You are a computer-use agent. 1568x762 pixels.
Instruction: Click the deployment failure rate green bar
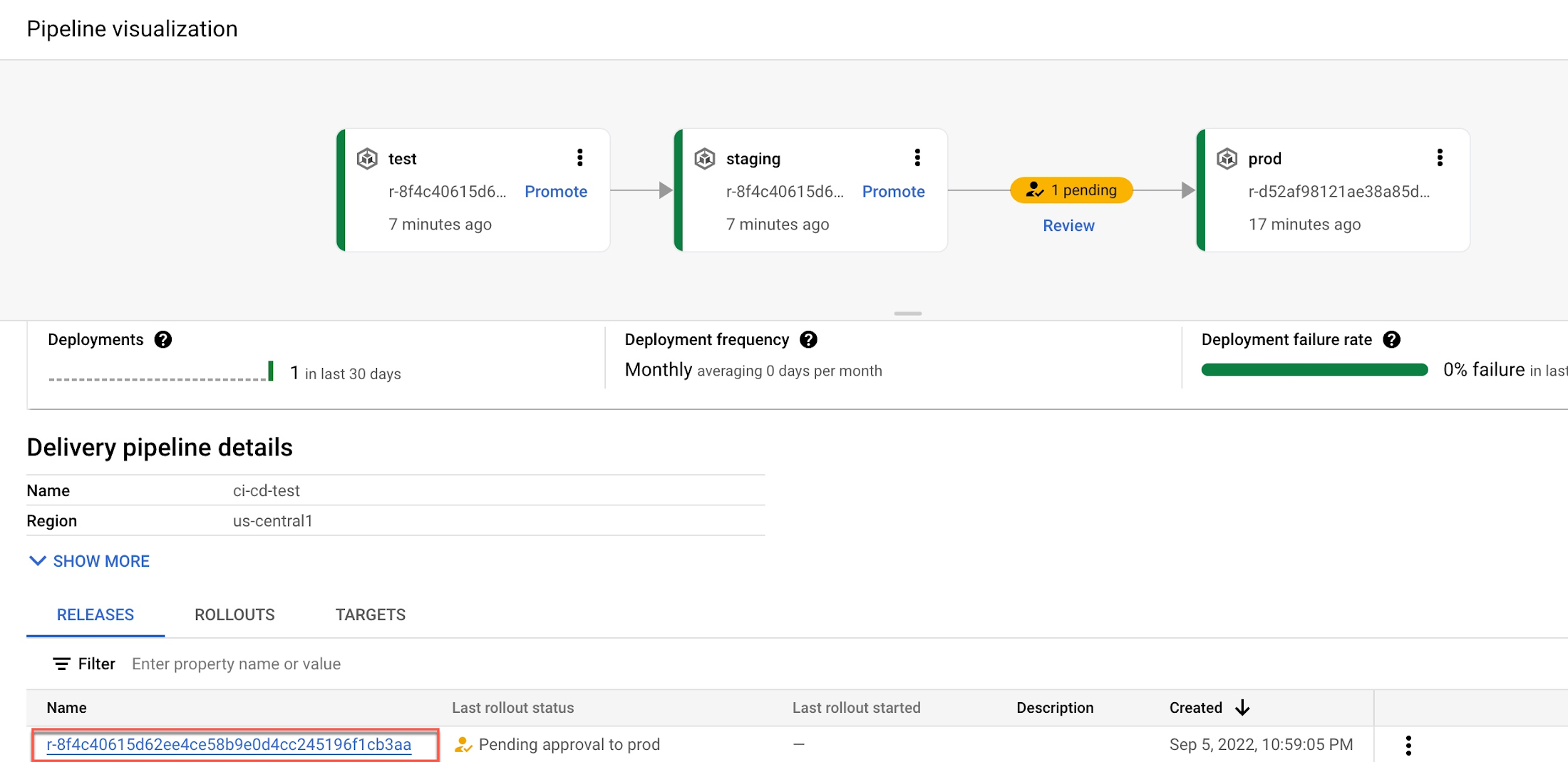pos(1314,369)
